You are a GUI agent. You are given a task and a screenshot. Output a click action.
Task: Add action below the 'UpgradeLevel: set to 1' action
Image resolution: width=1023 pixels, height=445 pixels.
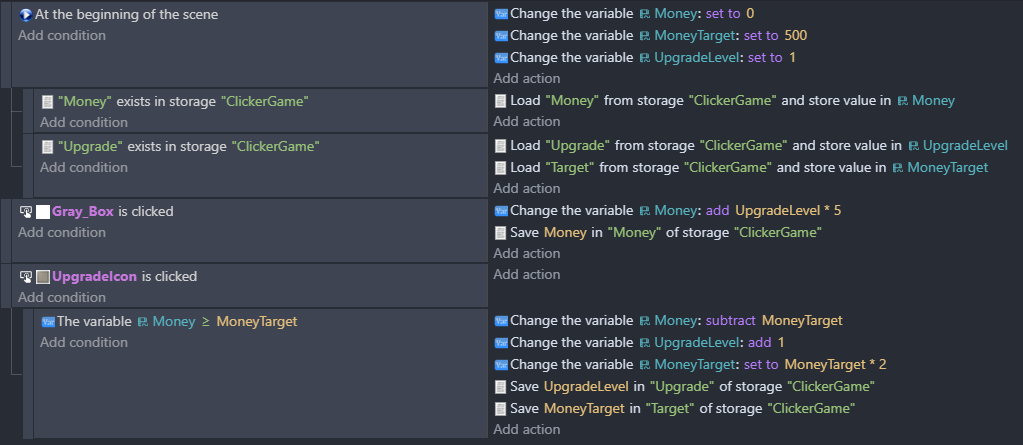[527, 78]
